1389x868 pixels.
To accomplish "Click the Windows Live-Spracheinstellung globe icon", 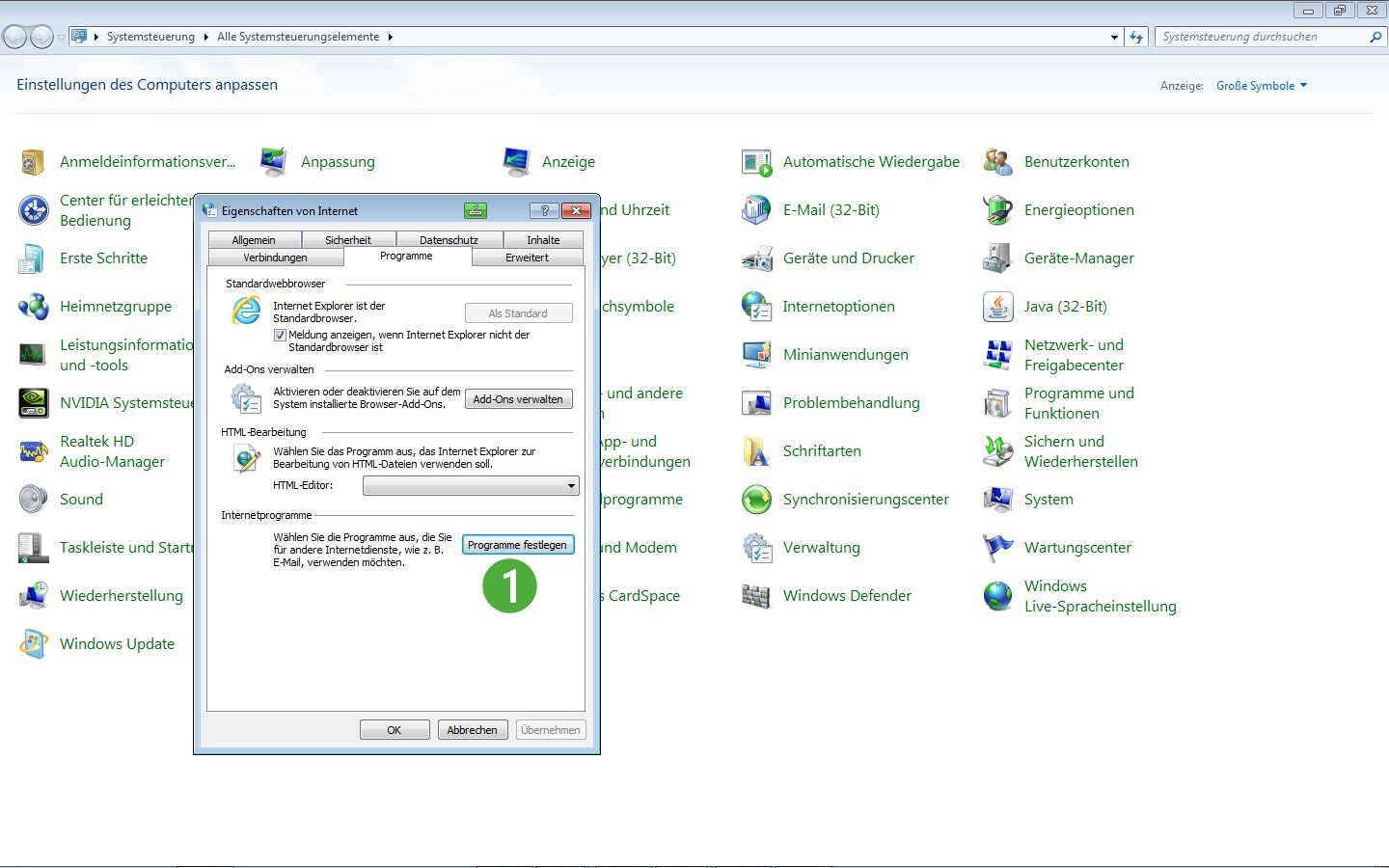I will point(997,596).
